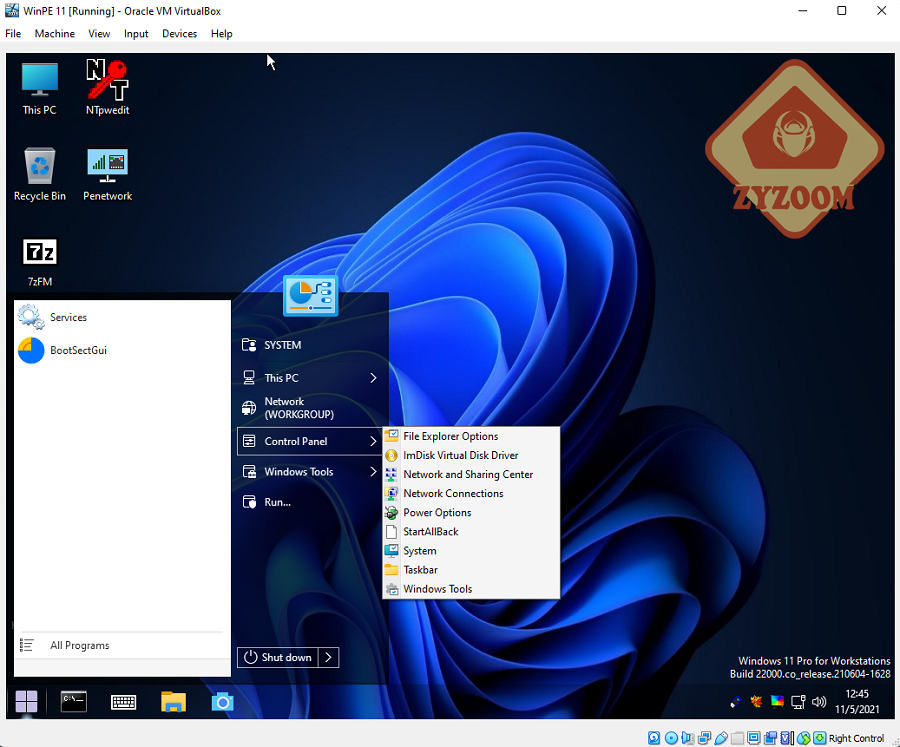The width and height of the screenshot is (900, 747).
Task: Click the VirtualBox hard disk indicator
Action: (654, 738)
